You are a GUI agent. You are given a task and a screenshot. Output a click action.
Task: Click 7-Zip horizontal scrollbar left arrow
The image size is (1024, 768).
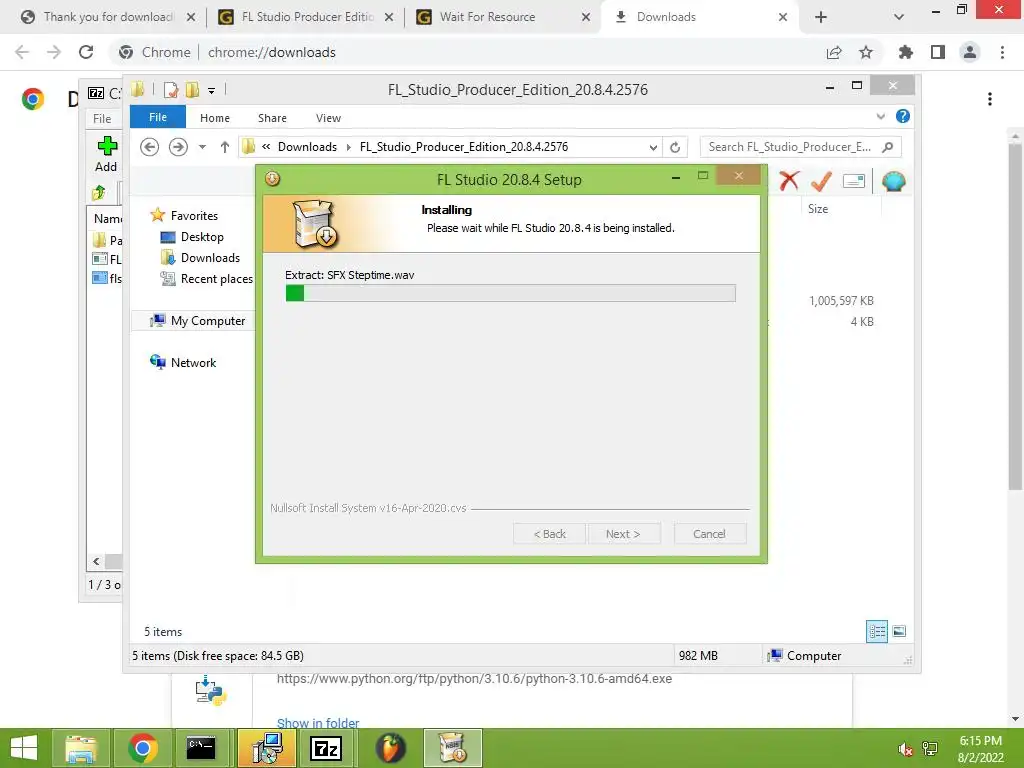click(96, 561)
